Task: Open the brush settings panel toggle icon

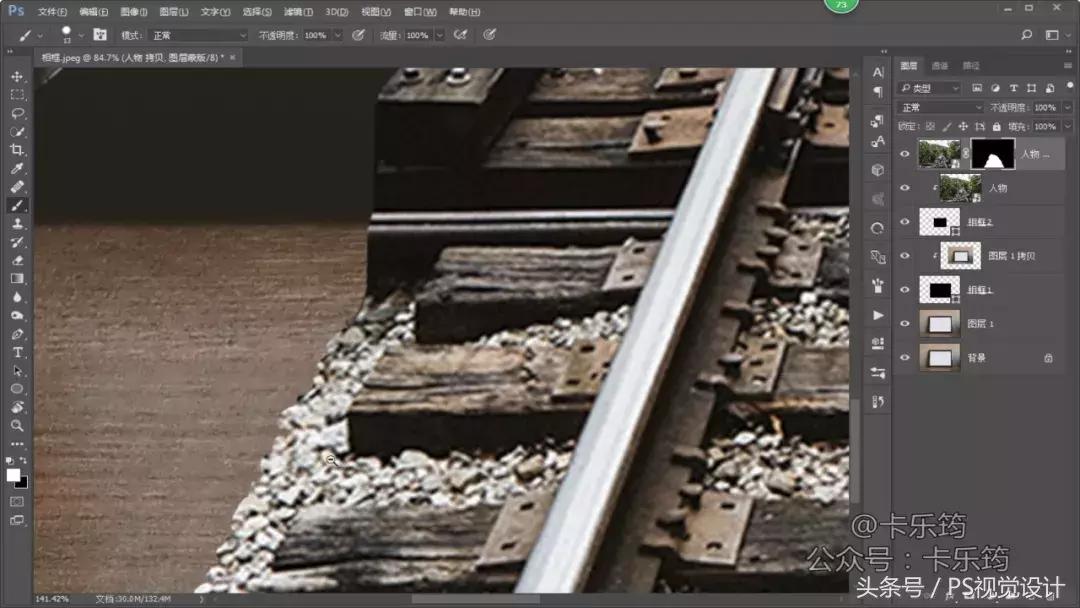Action: coord(100,34)
